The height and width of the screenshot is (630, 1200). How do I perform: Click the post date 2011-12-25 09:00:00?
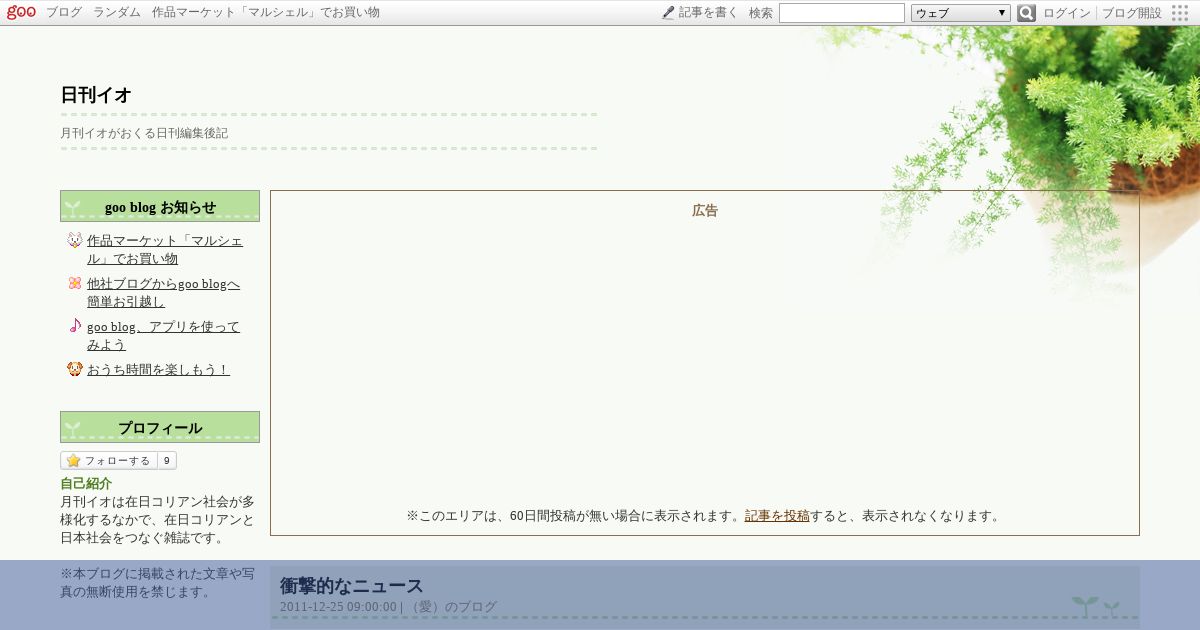click(x=338, y=607)
